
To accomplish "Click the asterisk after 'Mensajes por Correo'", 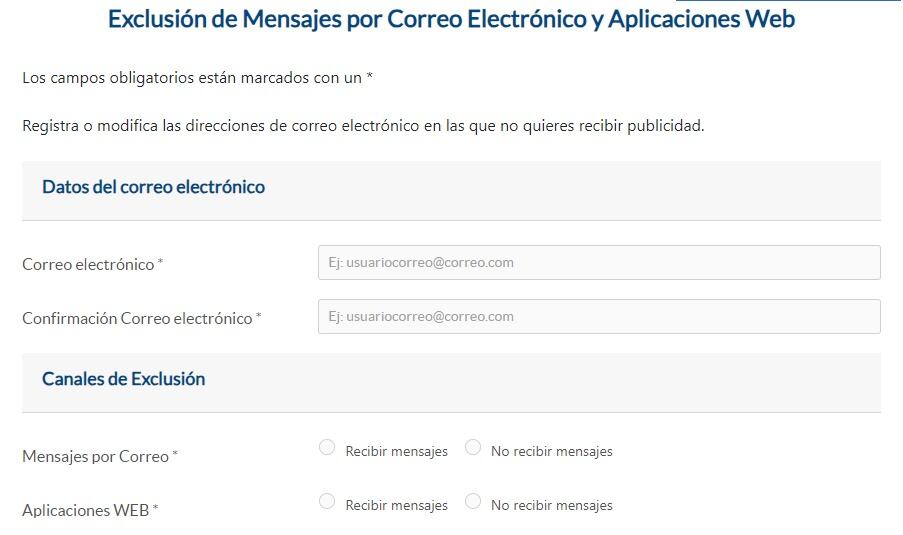I will (175, 454).
